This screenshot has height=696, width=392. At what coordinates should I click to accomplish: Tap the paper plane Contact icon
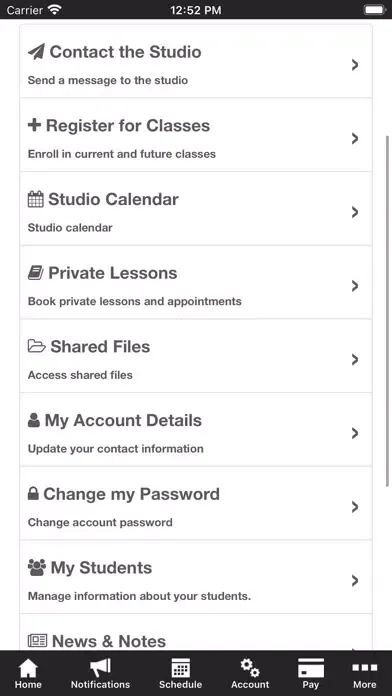tap(36, 52)
